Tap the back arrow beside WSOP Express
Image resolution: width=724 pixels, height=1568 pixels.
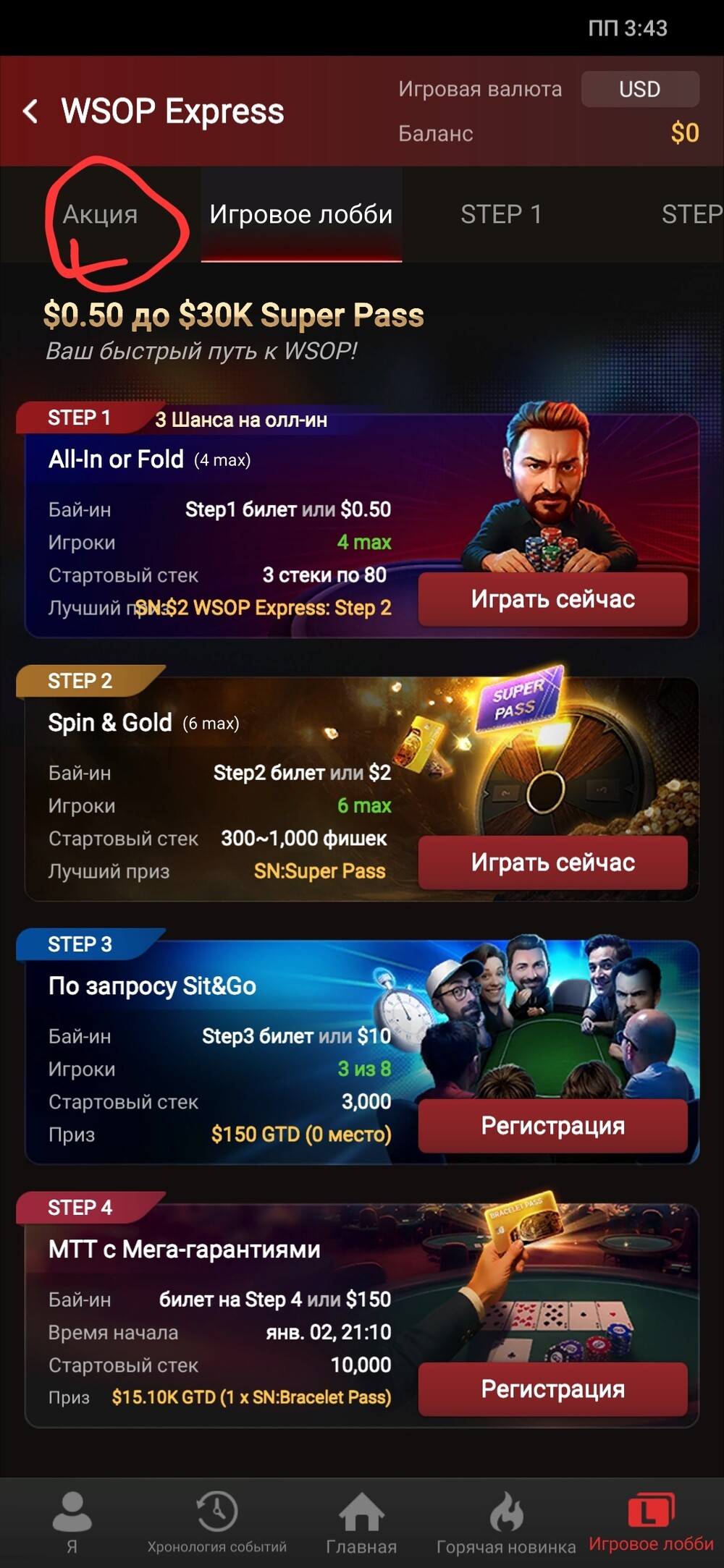(x=30, y=111)
